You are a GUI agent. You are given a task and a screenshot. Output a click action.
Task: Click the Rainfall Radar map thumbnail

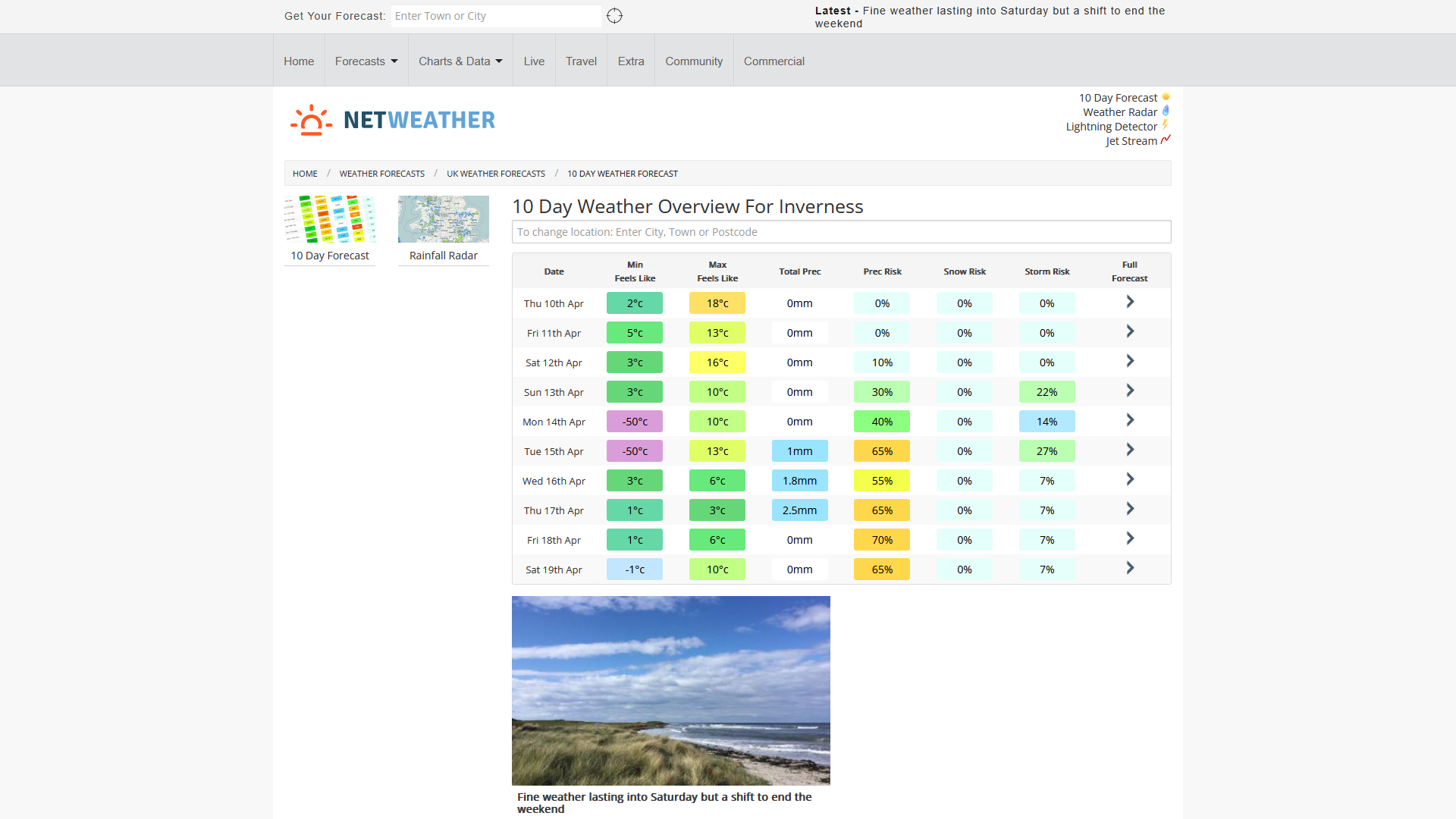(x=444, y=219)
